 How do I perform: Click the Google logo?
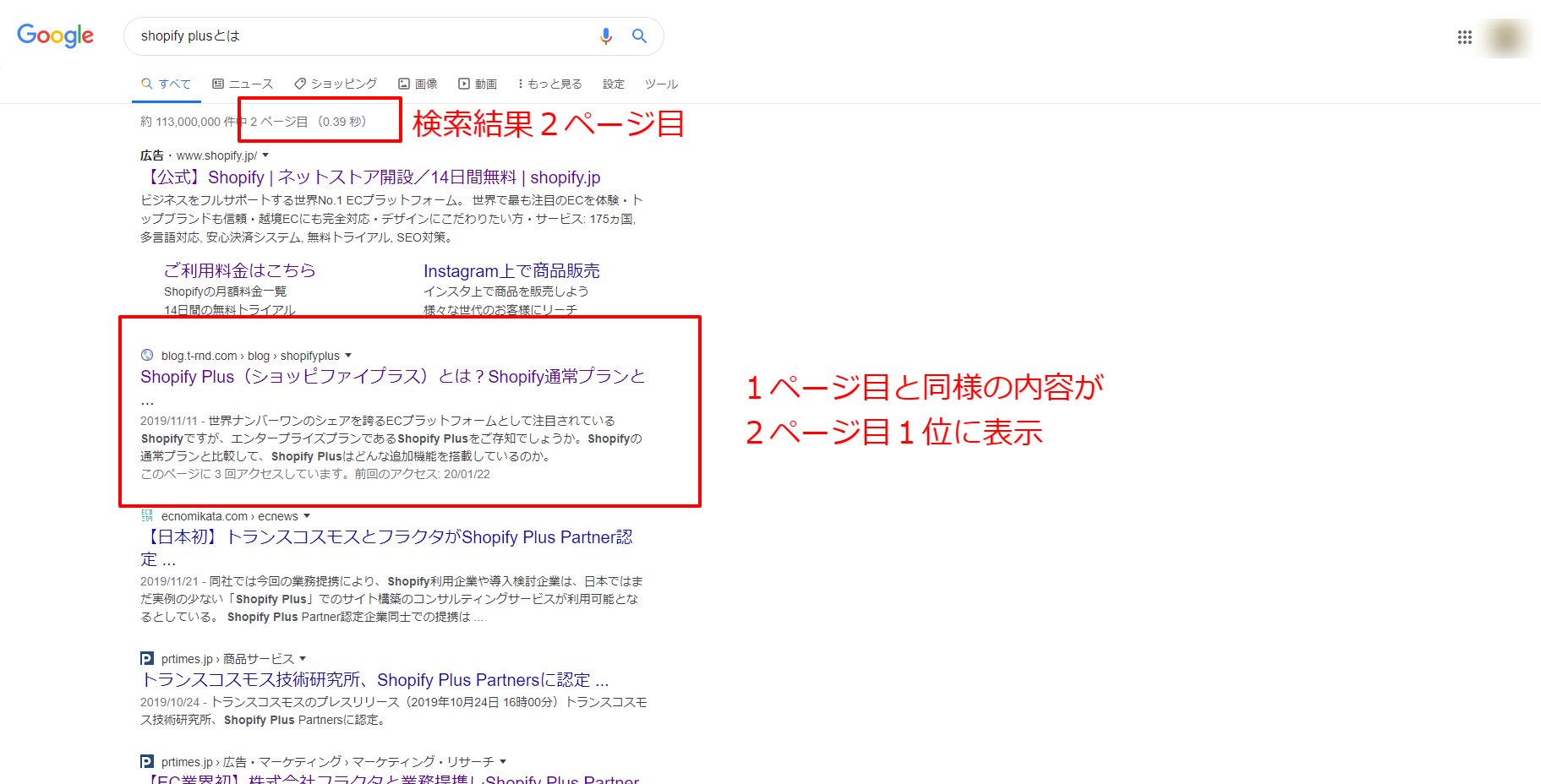coord(56,35)
